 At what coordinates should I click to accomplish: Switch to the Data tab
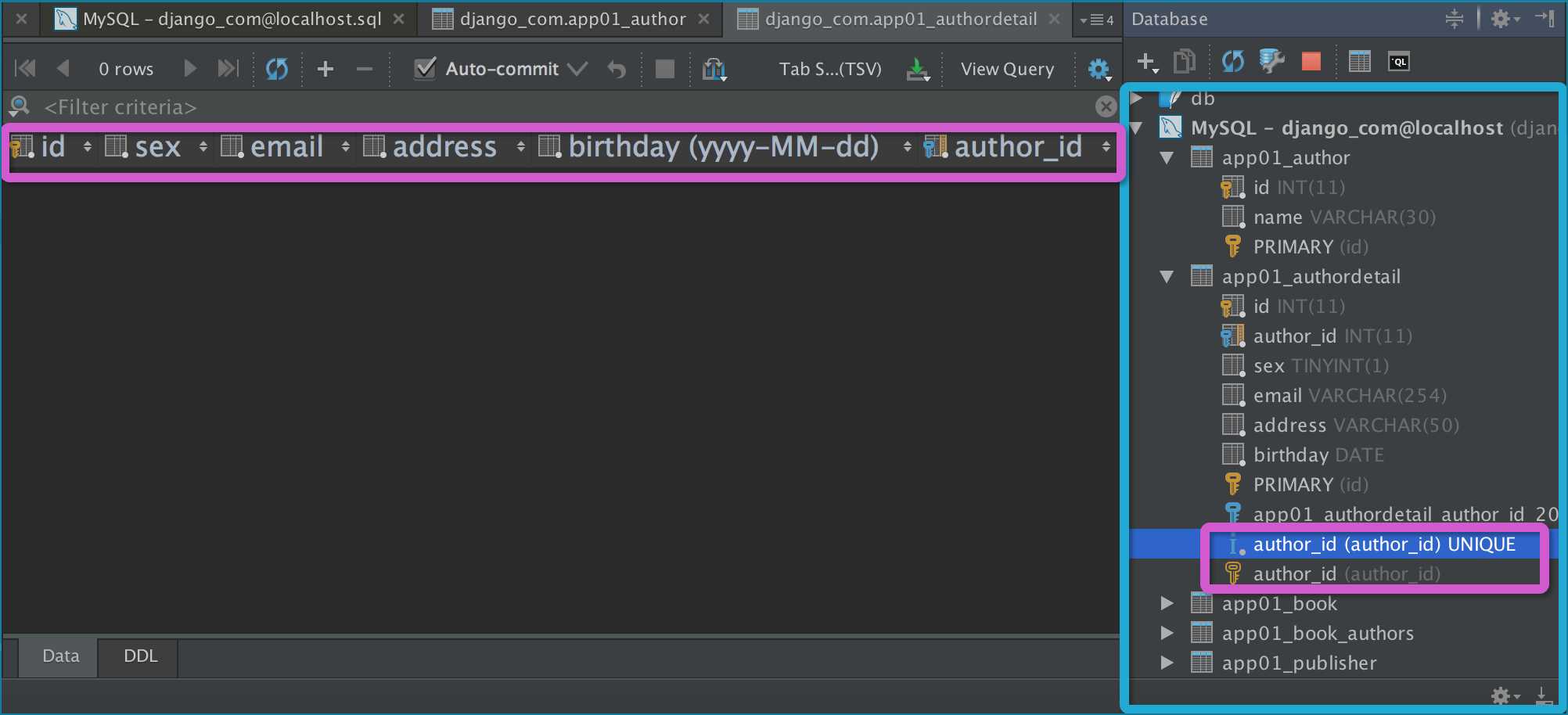(60, 656)
